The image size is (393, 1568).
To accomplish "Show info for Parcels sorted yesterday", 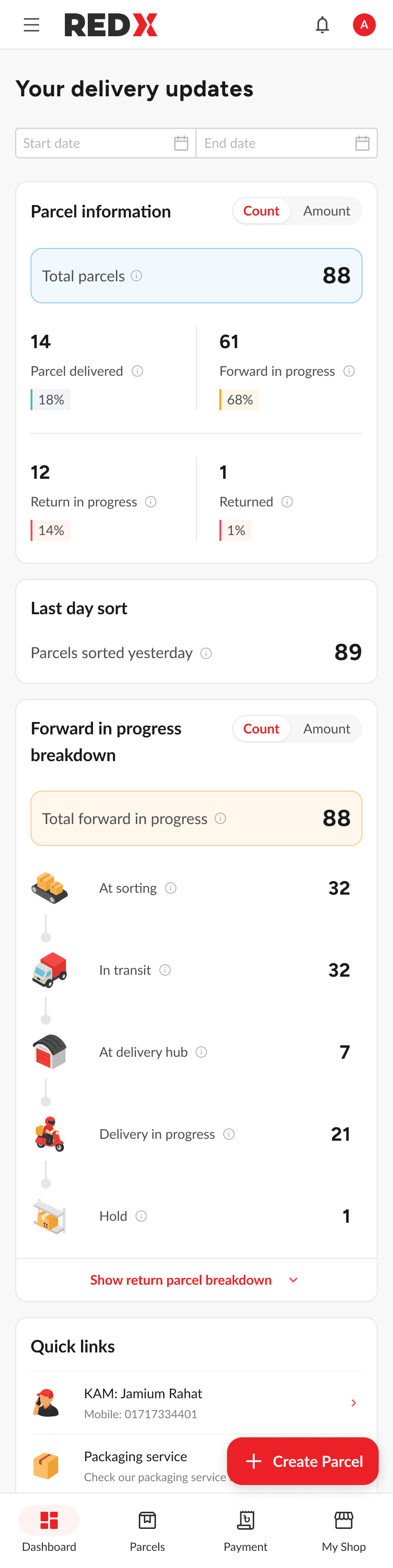I will pos(206,653).
